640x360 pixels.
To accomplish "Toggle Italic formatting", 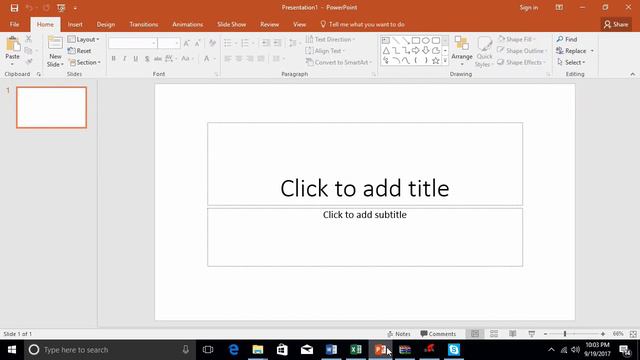I will [124, 59].
